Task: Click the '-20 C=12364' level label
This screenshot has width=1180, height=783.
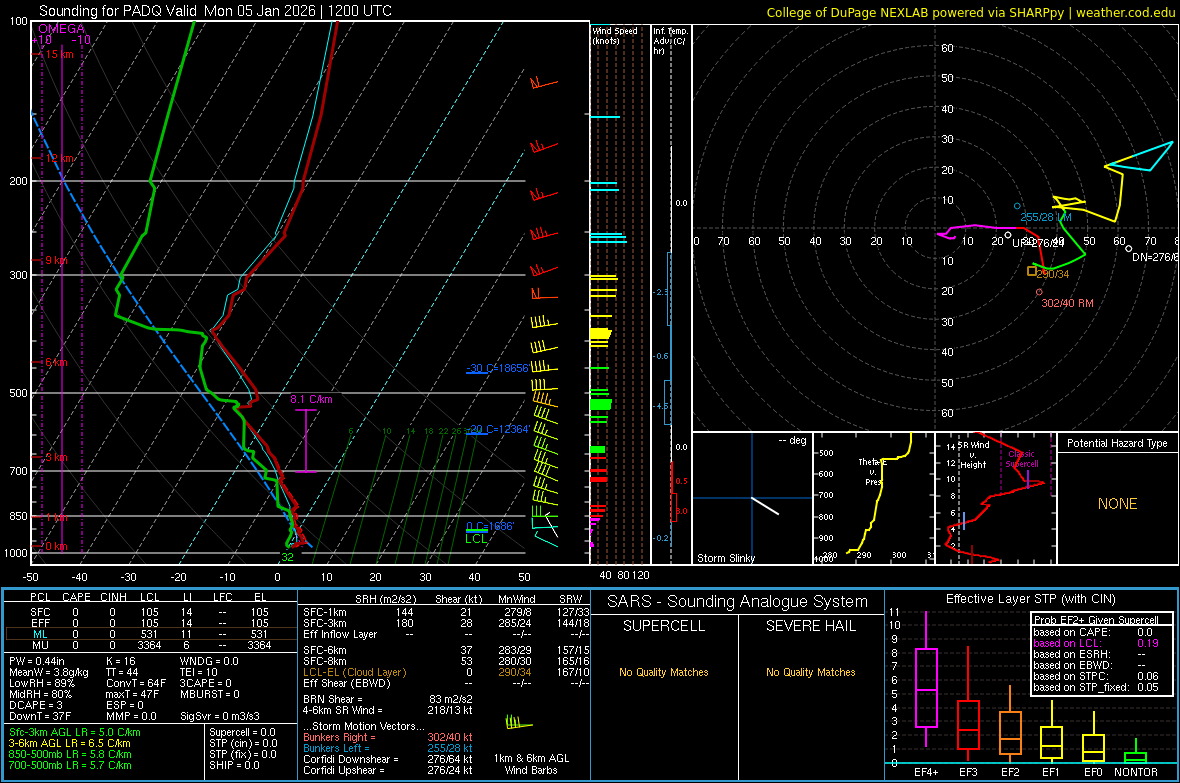Action: click(x=498, y=429)
